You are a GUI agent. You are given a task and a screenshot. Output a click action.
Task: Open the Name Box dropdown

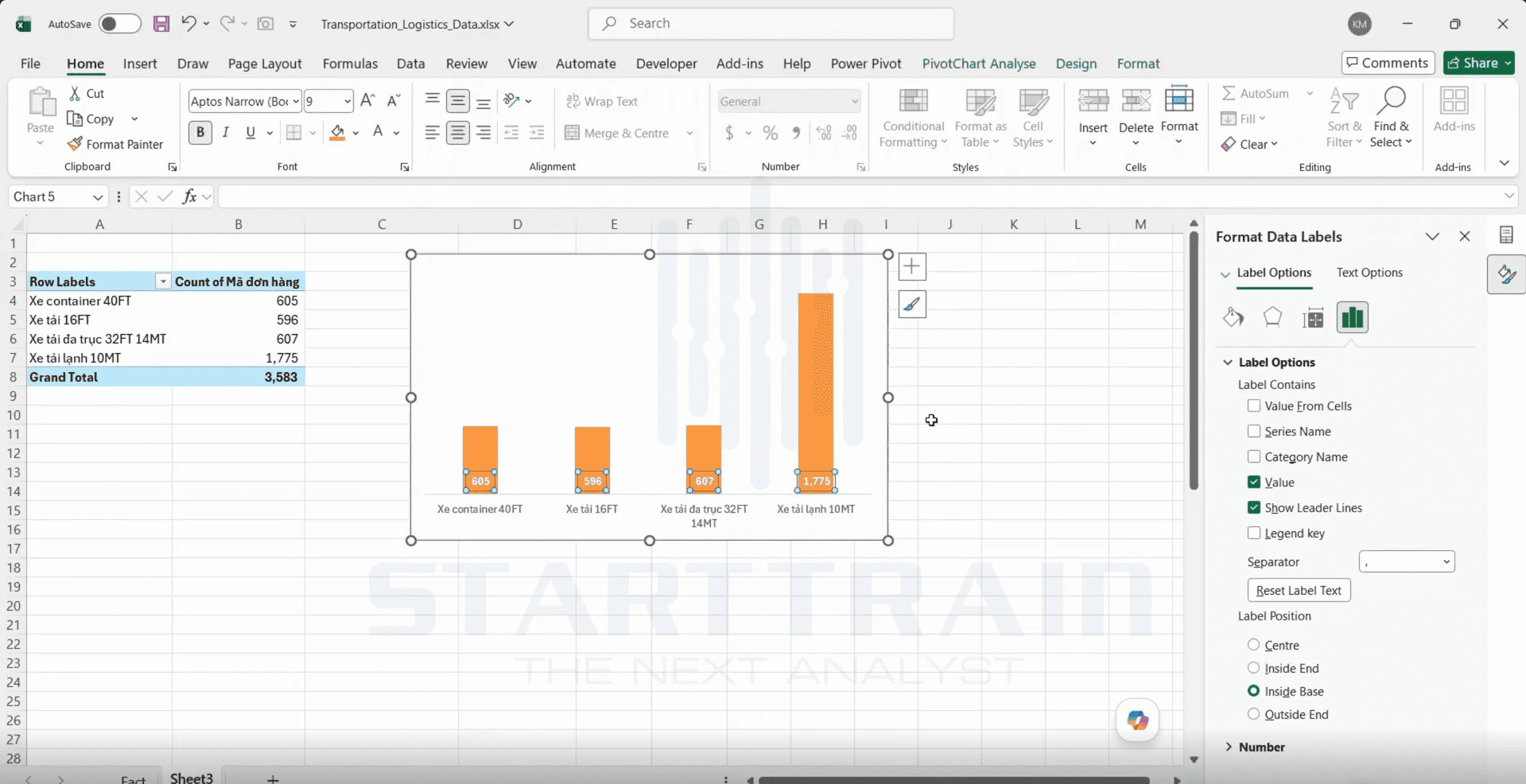pos(98,196)
